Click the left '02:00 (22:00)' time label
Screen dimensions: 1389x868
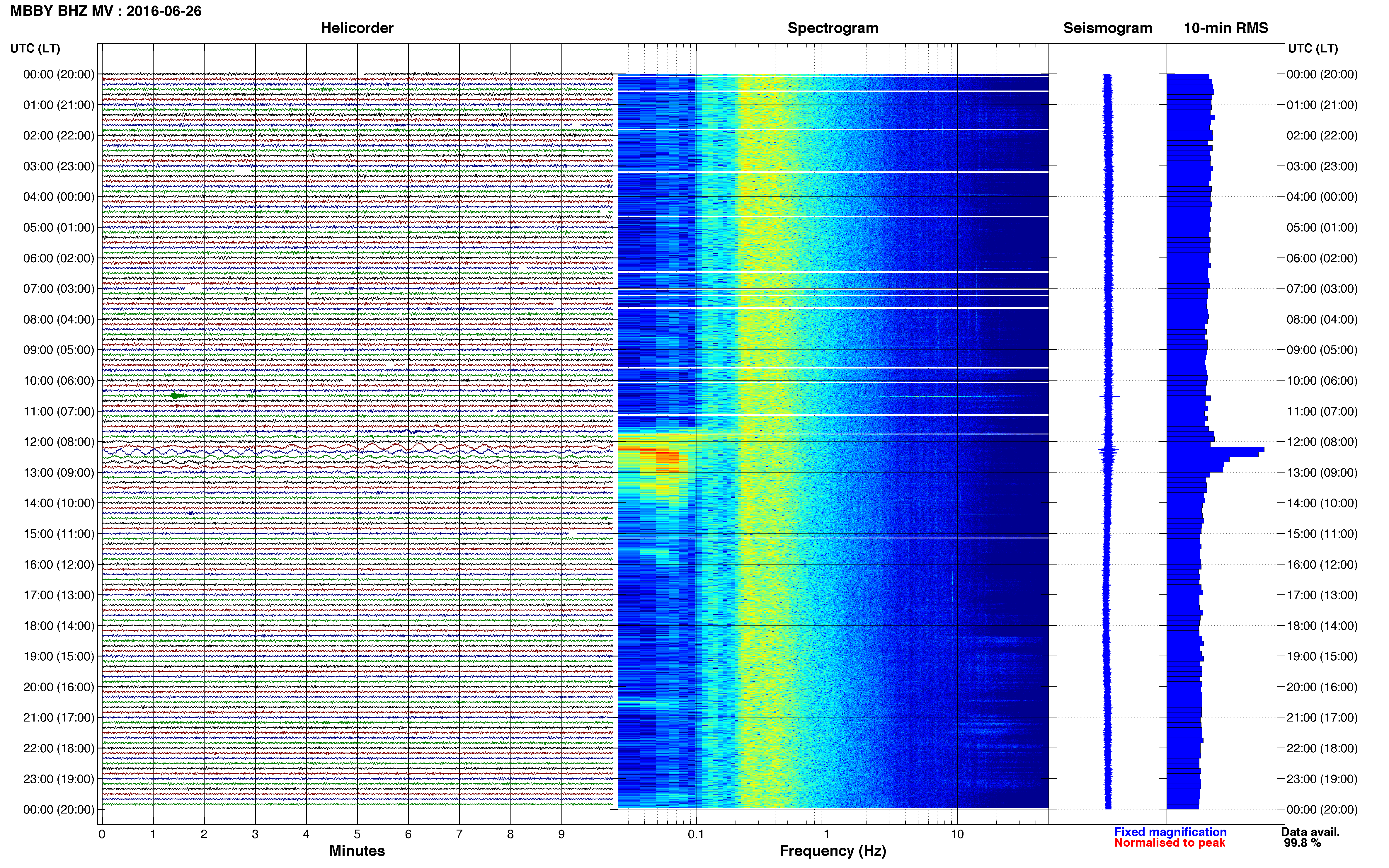click(x=59, y=135)
